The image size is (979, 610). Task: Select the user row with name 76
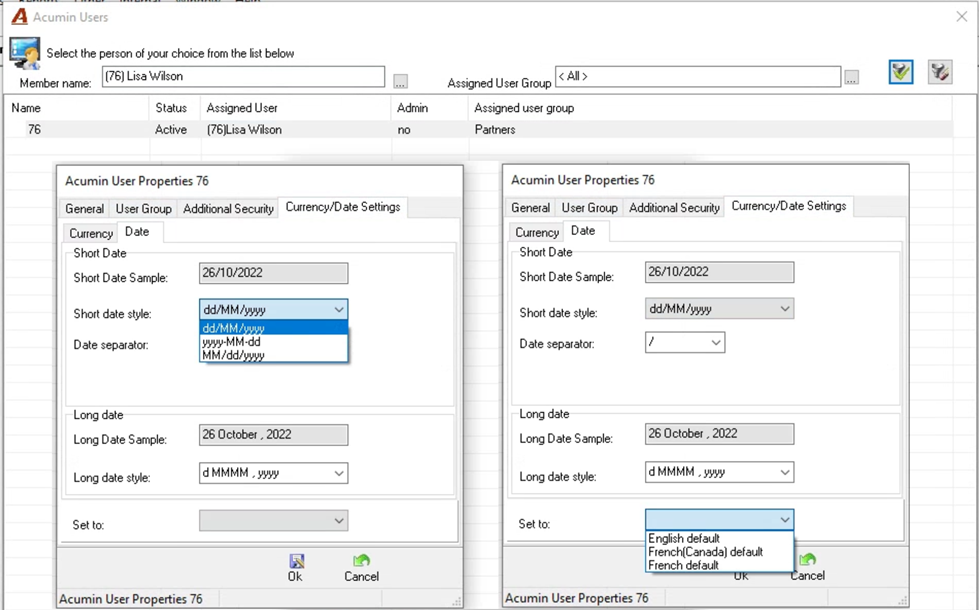478,129
